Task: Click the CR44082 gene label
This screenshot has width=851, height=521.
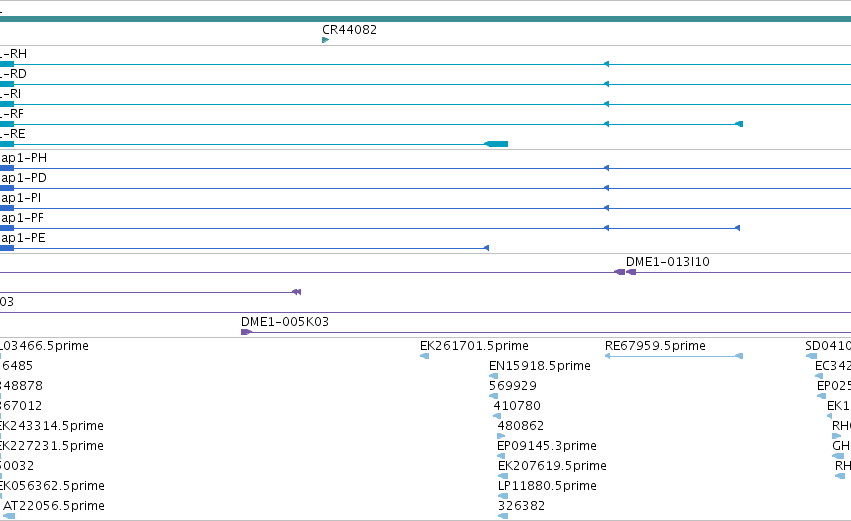Action: click(x=349, y=29)
